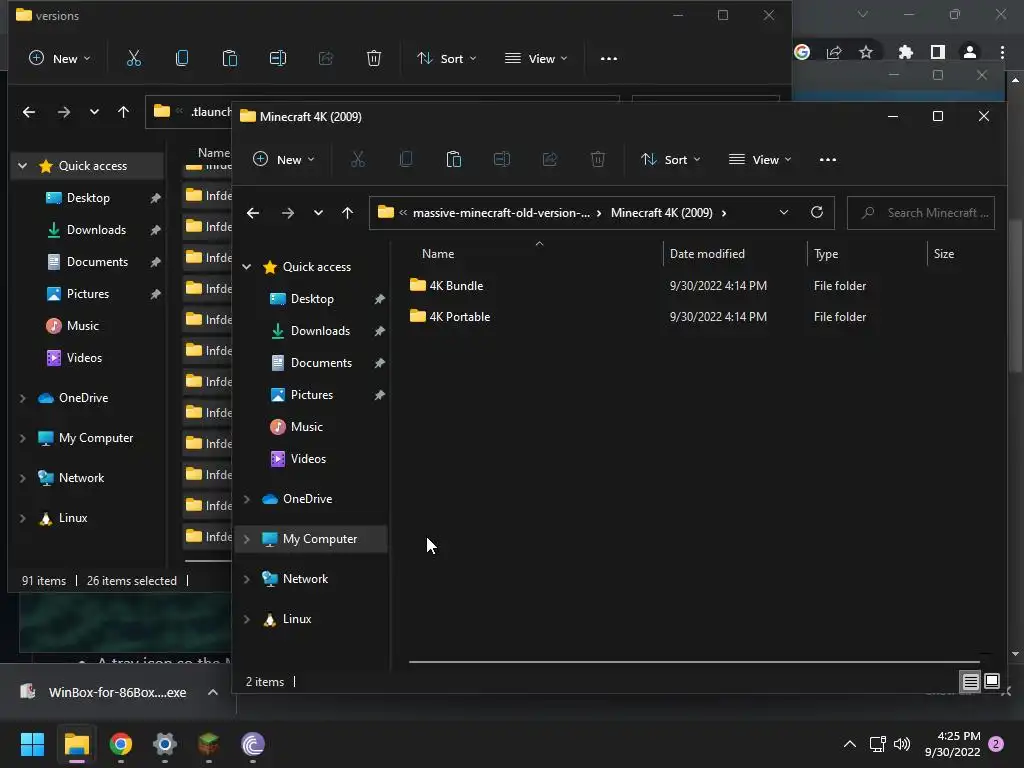Viewport: 1024px width, 768px height.
Task: Select Downloads in versions window sidebar
Action: click(x=96, y=230)
